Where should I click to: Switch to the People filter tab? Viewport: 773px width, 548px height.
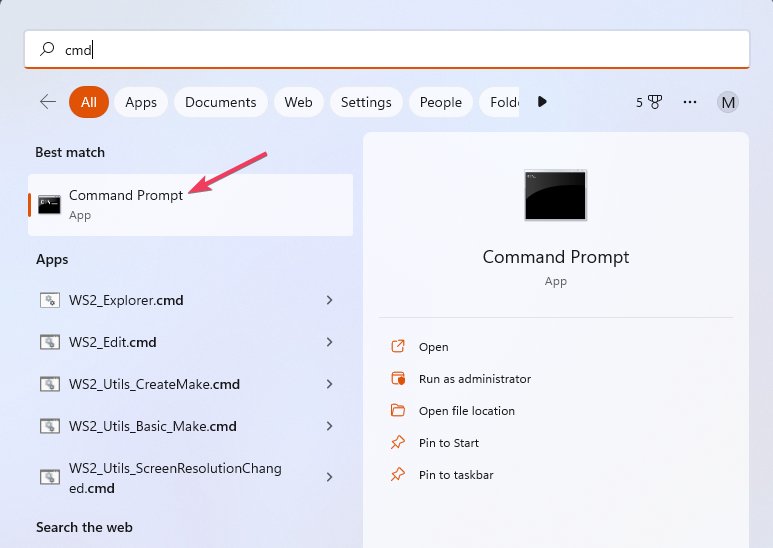pos(441,102)
